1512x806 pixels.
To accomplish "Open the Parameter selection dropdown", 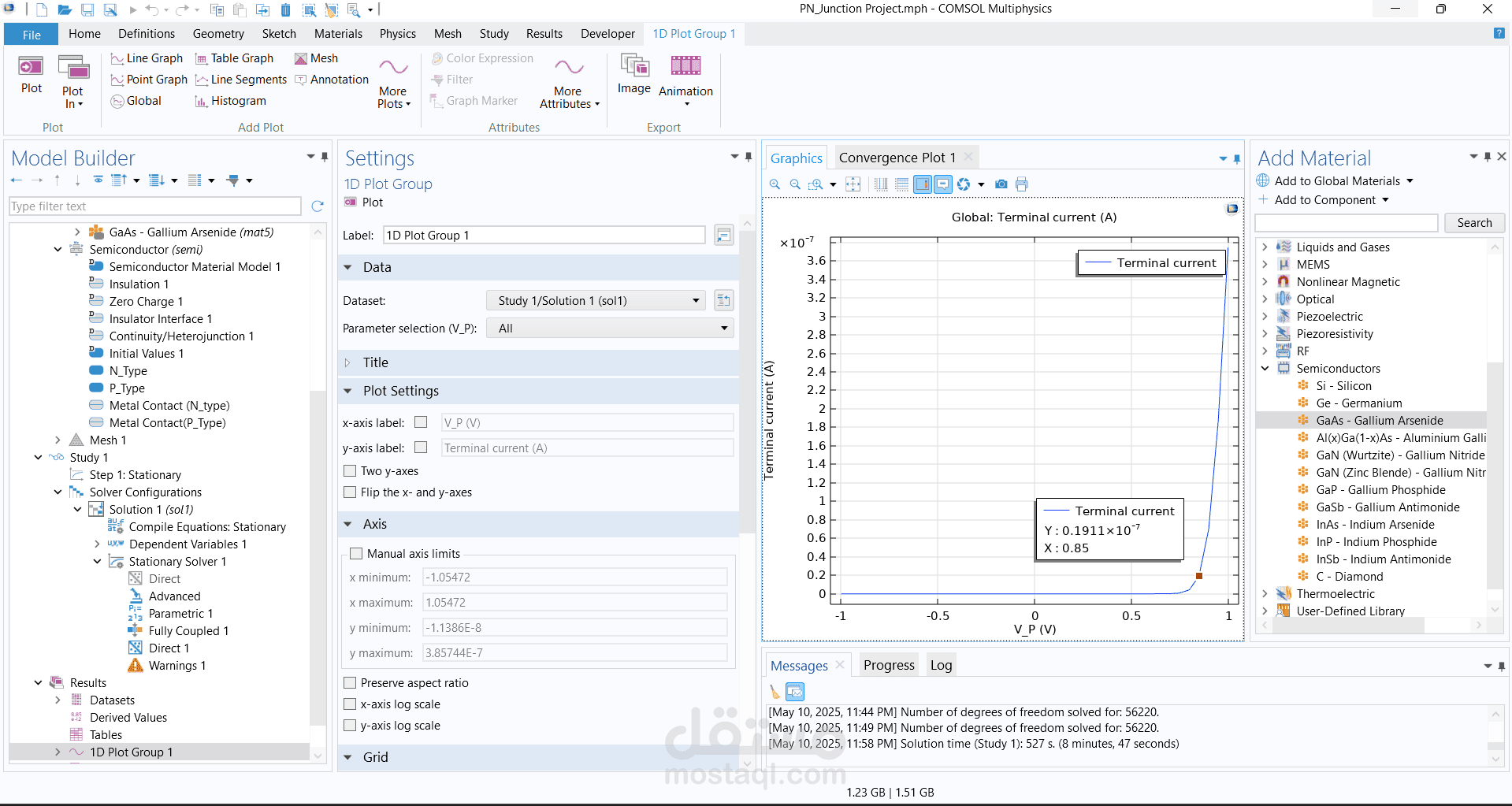I will click(610, 329).
